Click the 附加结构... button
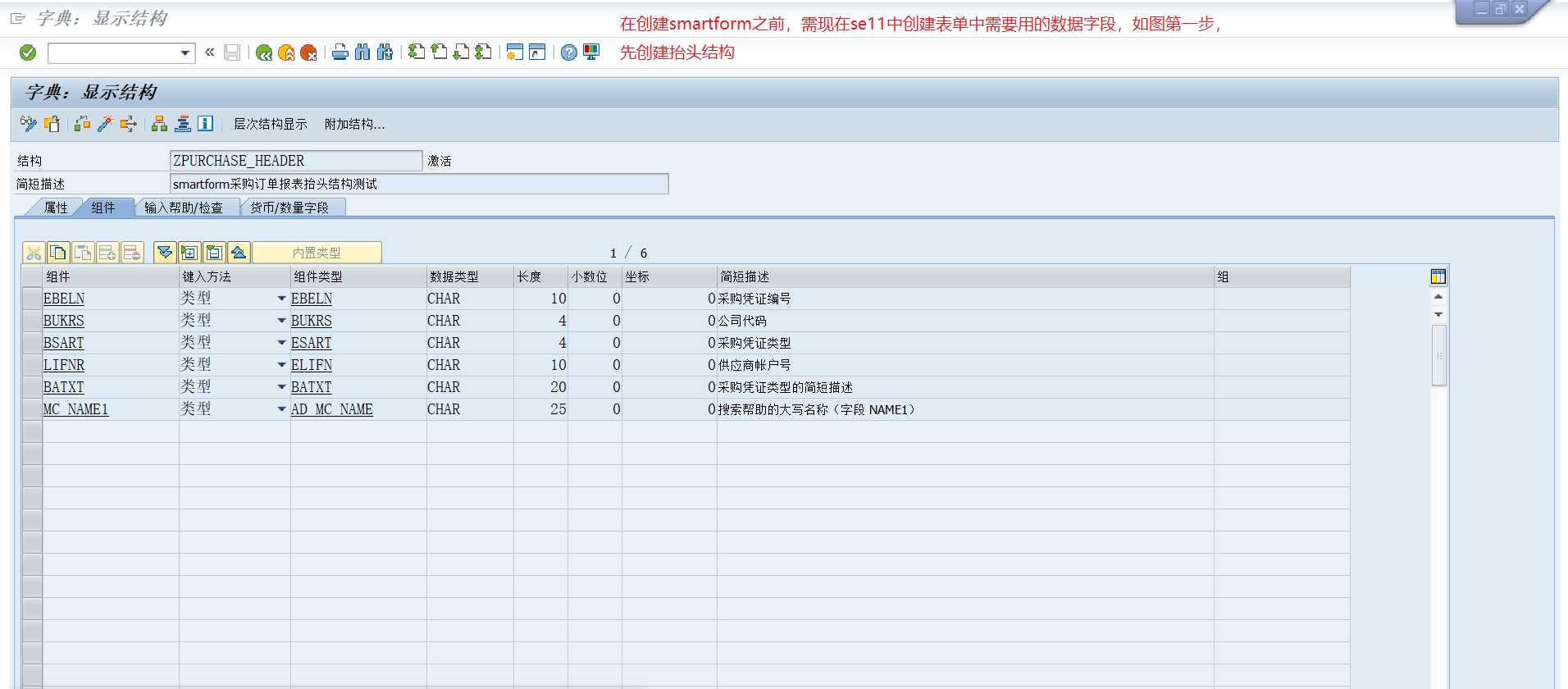Screen dimensions: 1568x689 pyautogui.click(x=354, y=124)
